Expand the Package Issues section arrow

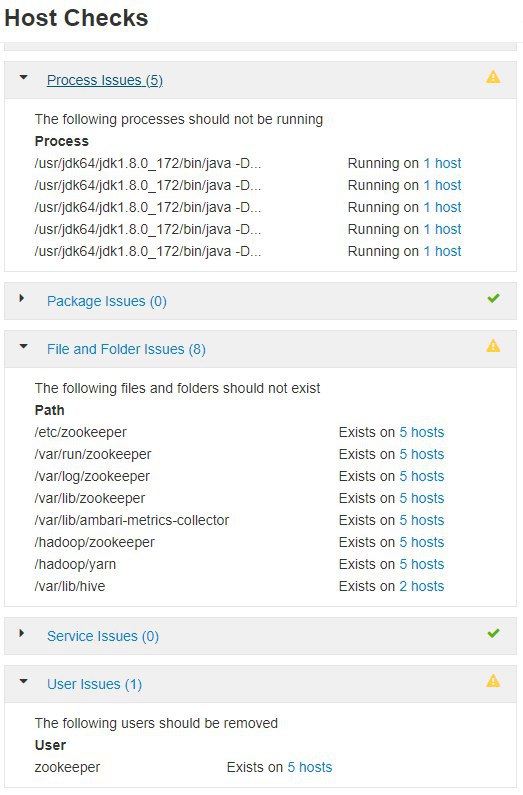[21, 298]
